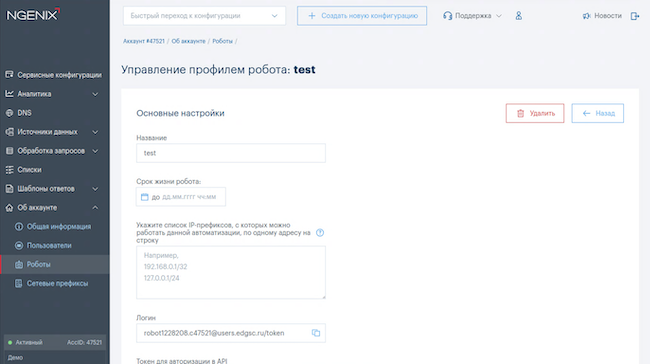
Task: Copy the robot login to clipboard
Action: [x=316, y=333]
